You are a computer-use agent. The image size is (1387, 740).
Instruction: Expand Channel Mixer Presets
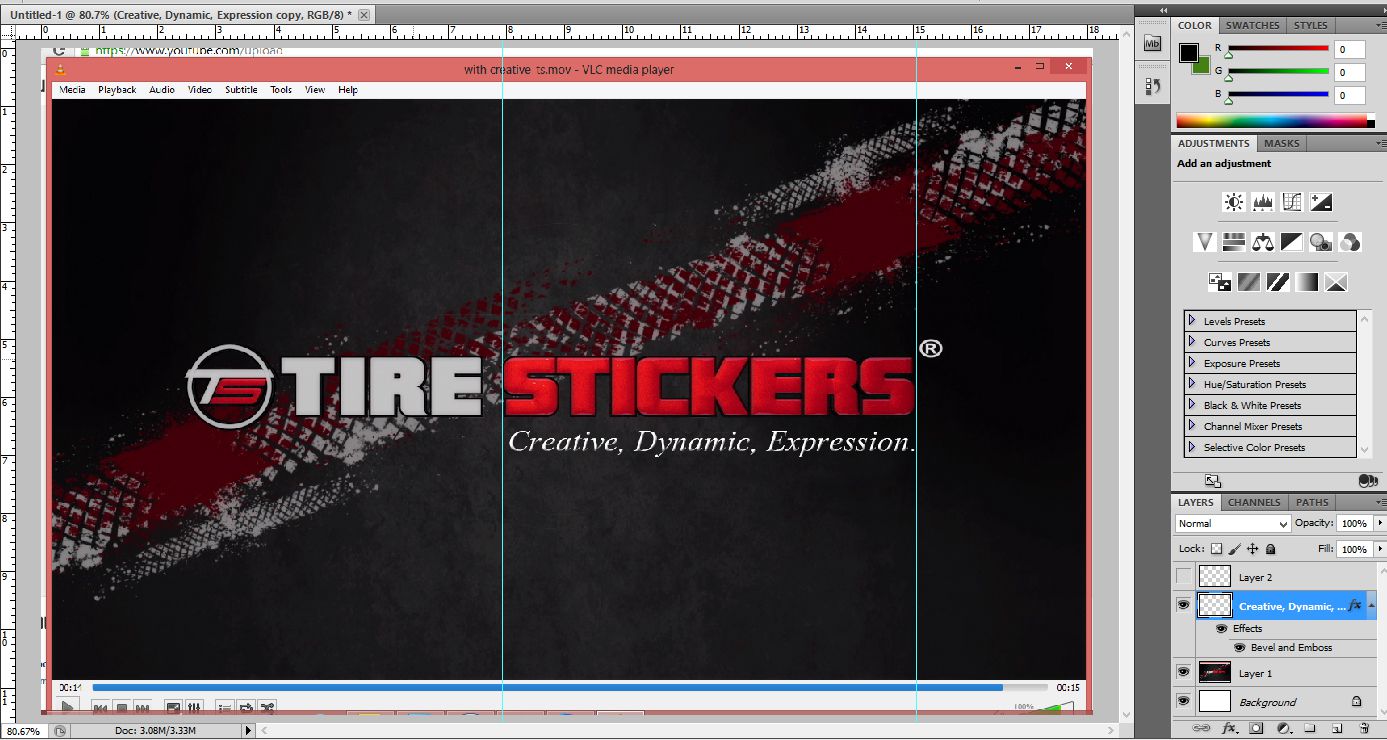tap(1192, 426)
